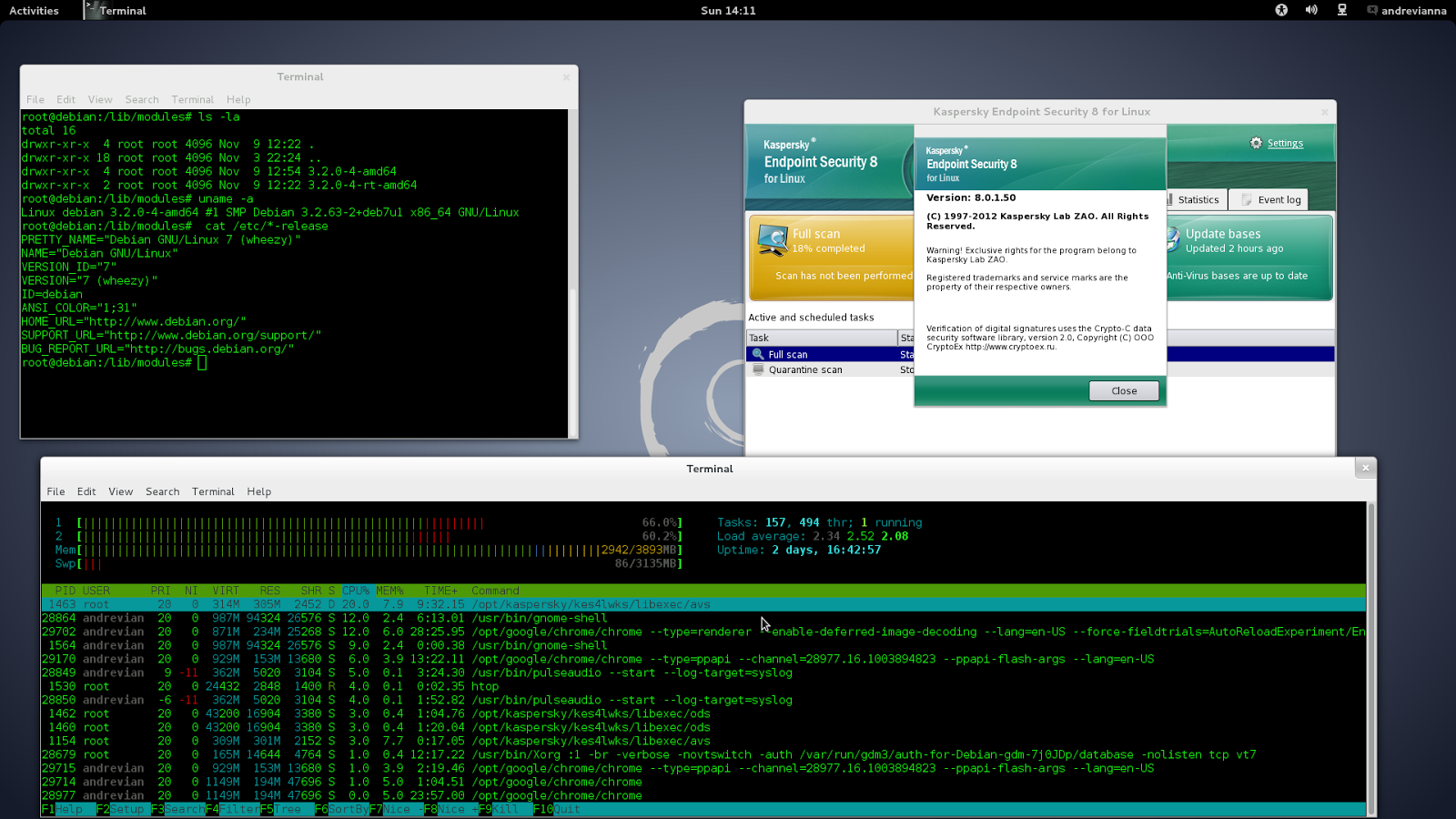Image resolution: width=1456 pixels, height=819 pixels.
Task: Select the highlighted kaspersky avs process row 1463
Action: (703, 604)
